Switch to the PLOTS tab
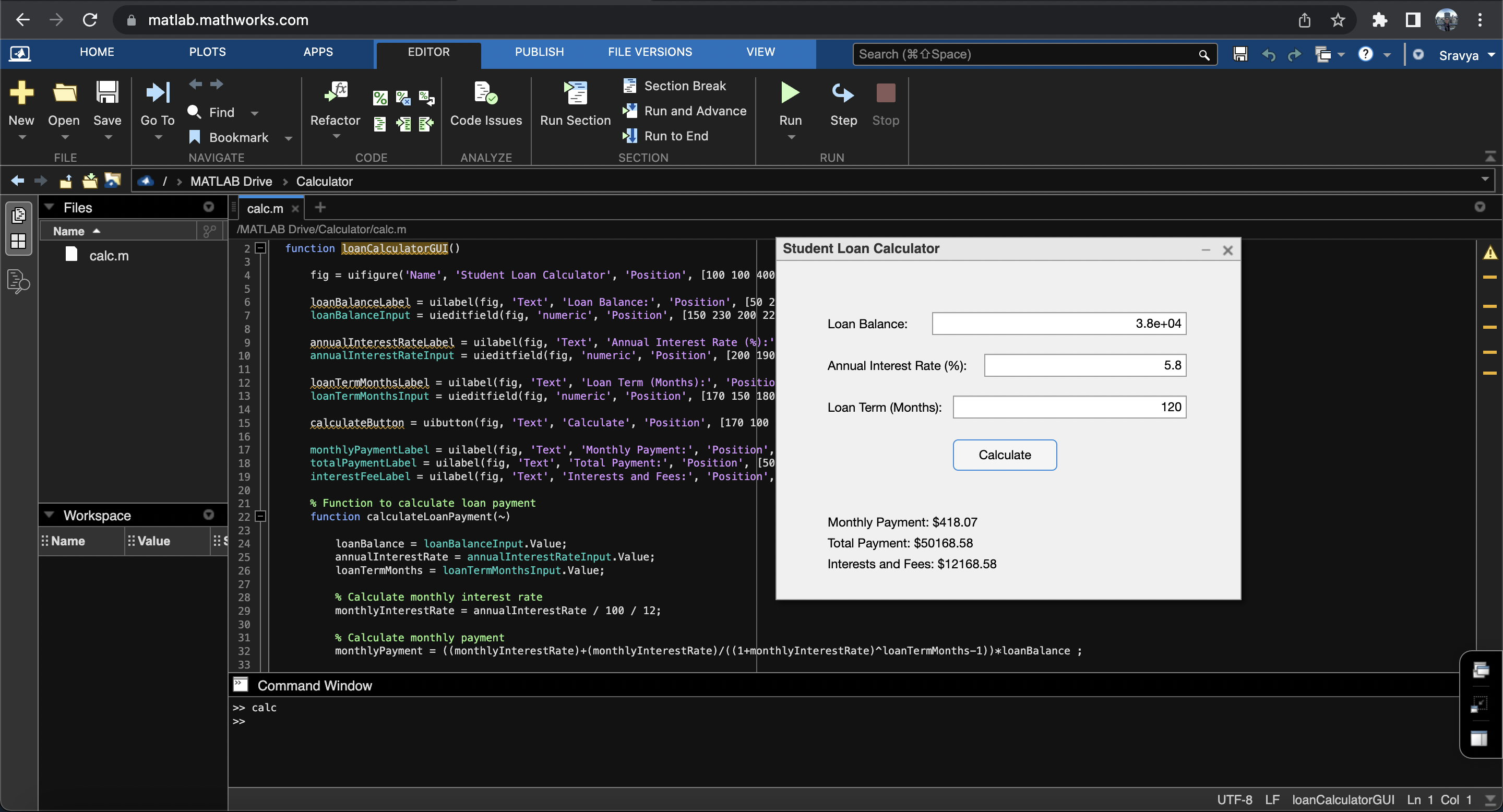Screen dimensions: 1503x812 coord(207,52)
